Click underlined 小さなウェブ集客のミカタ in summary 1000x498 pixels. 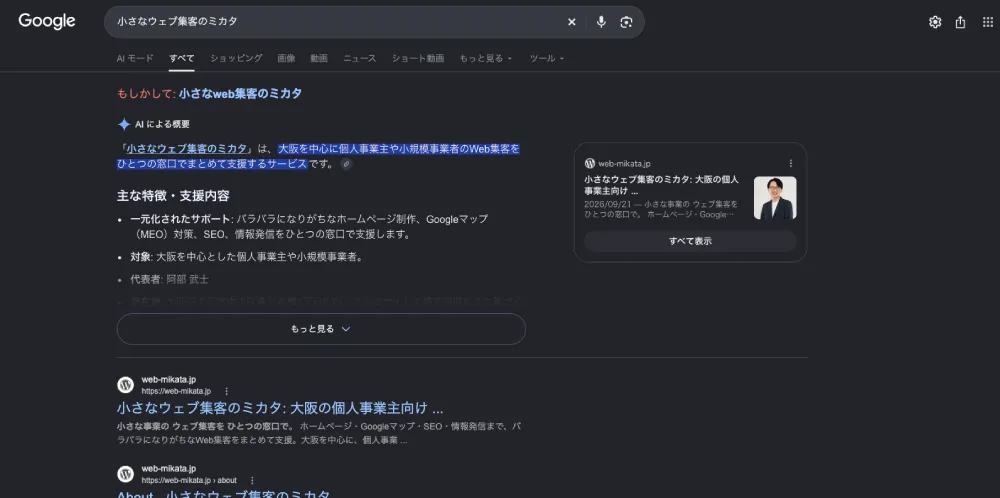[x=186, y=149]
